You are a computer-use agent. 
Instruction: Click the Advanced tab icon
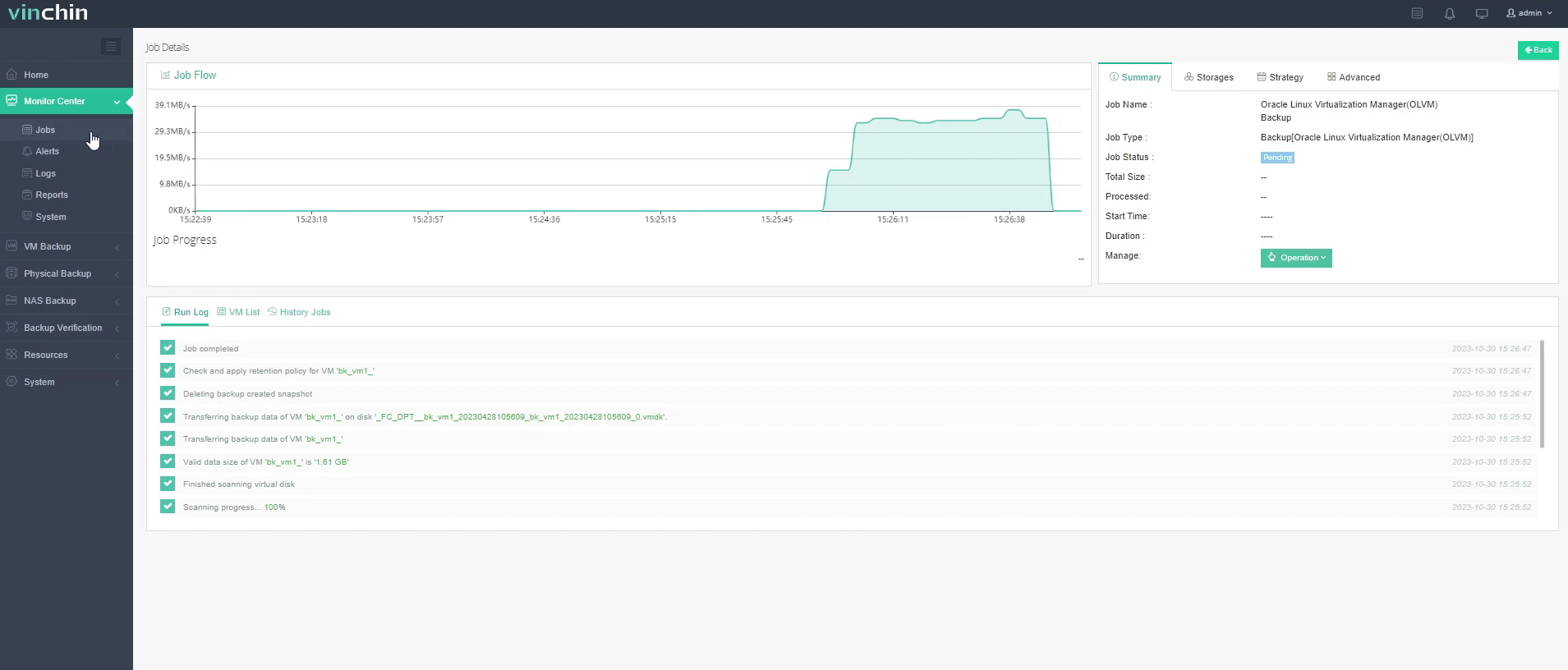tap(1331, 77)
